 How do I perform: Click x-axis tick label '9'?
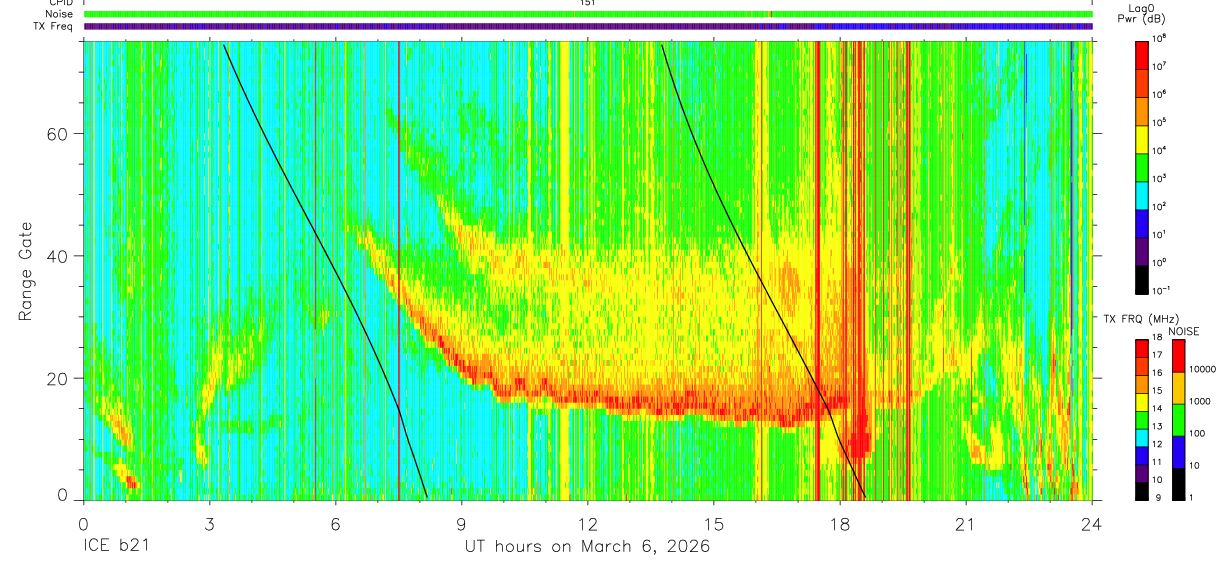tap(462, 524)
